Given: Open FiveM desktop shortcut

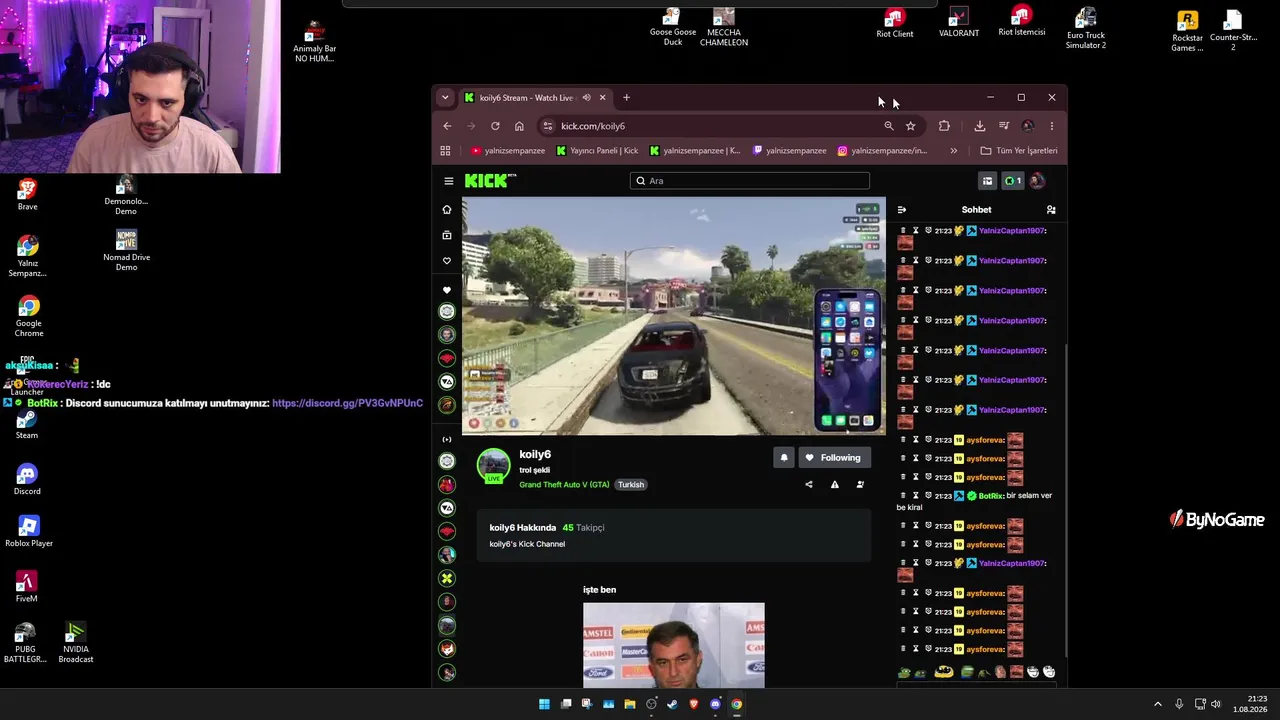Looking at the screenshot, I should tap(27, 586).
